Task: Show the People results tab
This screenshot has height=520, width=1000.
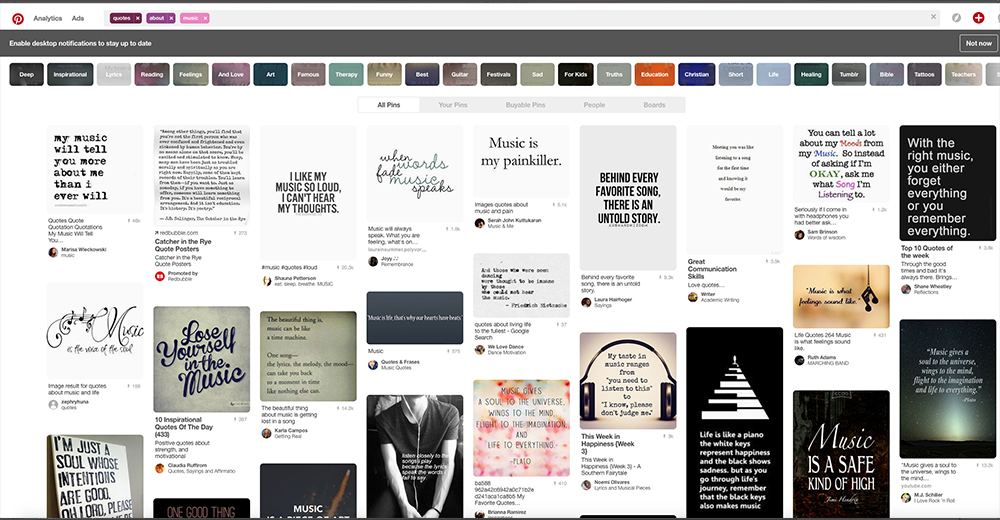Action: pyautogui.click(x=594, y=105)
